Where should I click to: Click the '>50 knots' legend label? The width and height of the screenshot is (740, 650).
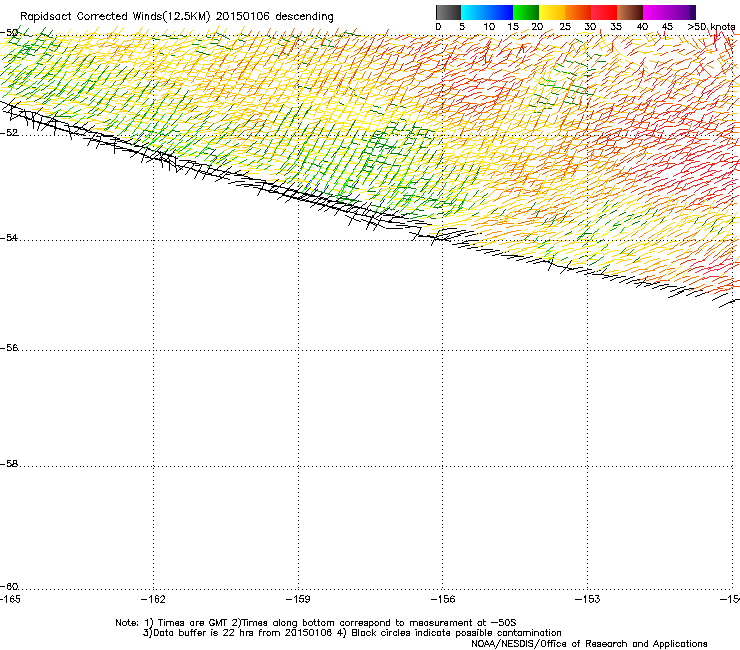711,27
